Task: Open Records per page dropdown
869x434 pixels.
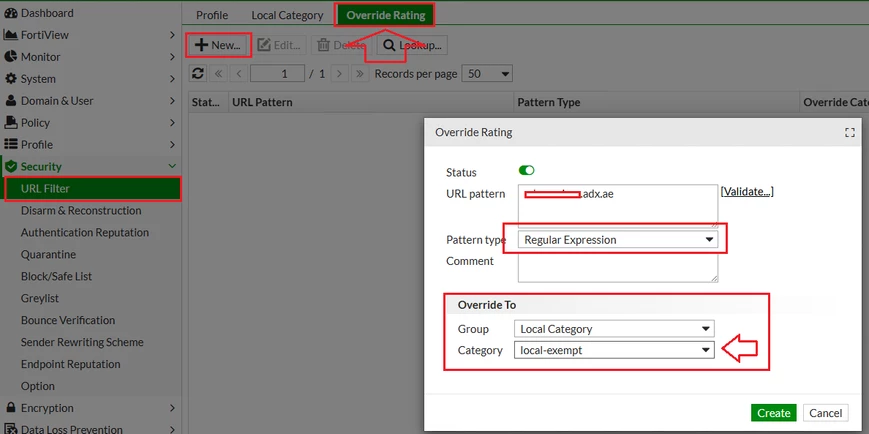Action: coord(487,74)
